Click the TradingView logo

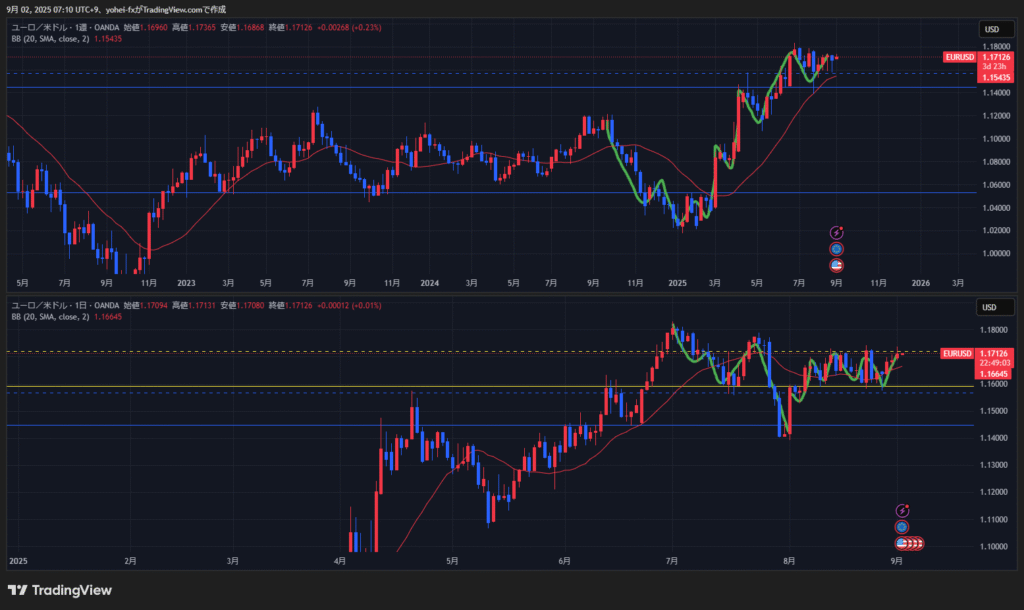[59, 590]
